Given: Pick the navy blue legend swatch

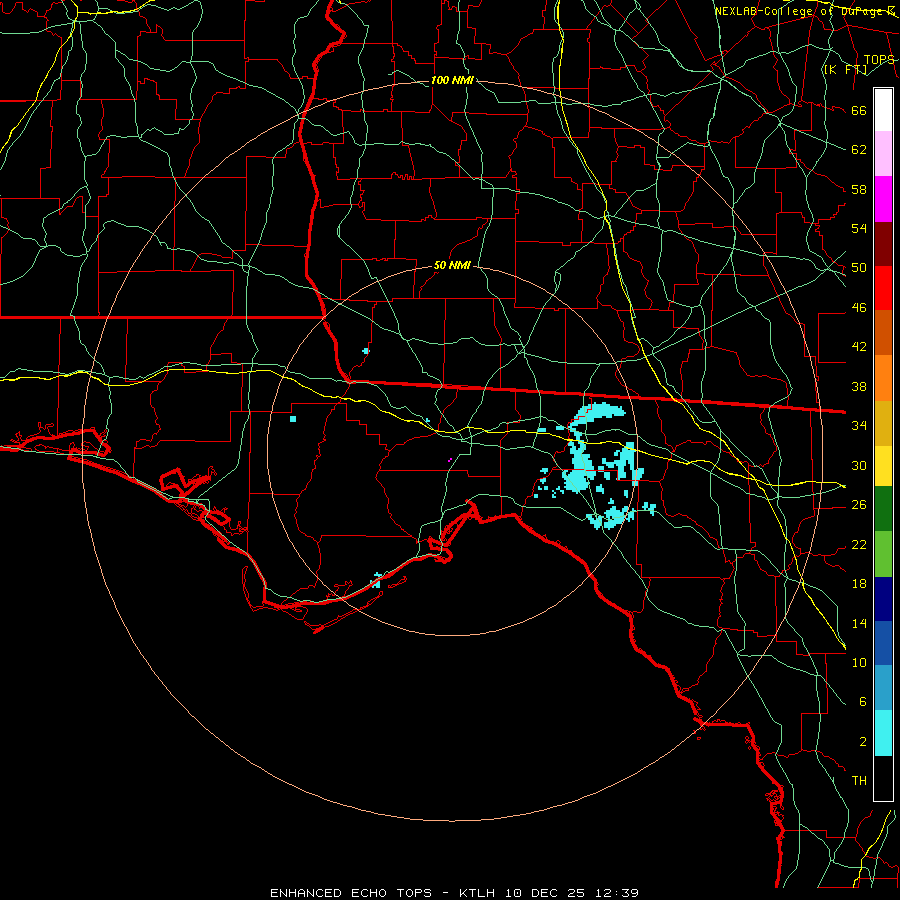Looking at the screenshot, I should 883,599.
